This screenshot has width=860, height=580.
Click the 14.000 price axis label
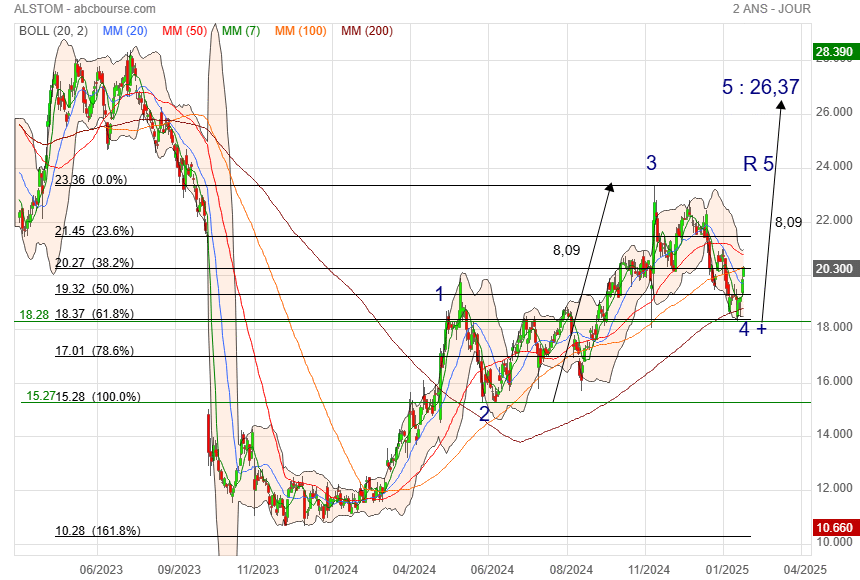point(834,434)
